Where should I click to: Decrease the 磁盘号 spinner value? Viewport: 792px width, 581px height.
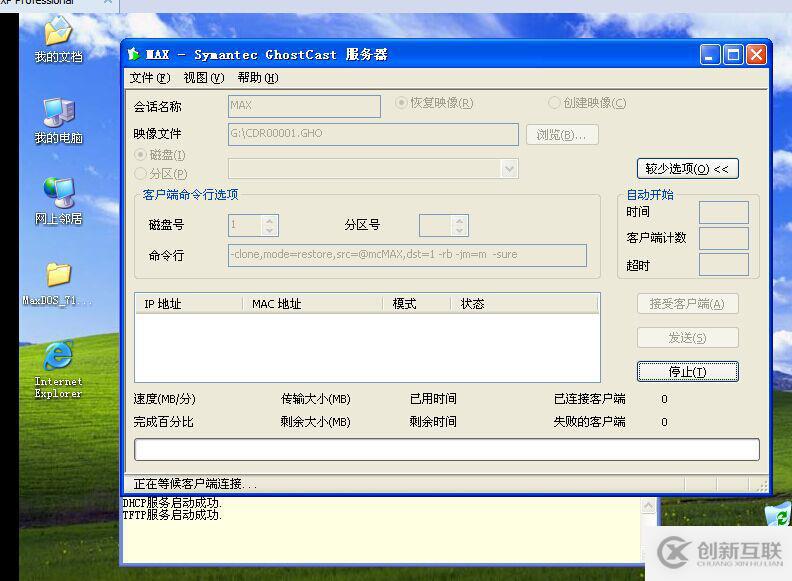[270, 230]
